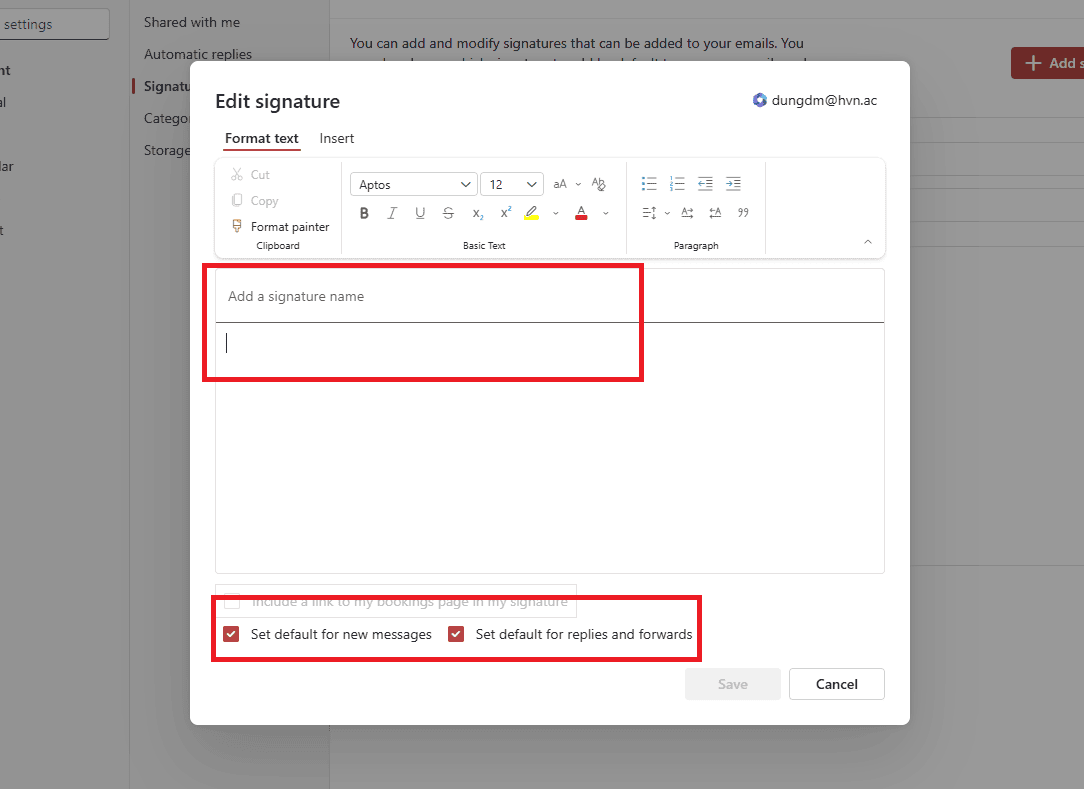1084x789 pixels.
Task: Open Categories in the settings list
Action: point(167,118)
